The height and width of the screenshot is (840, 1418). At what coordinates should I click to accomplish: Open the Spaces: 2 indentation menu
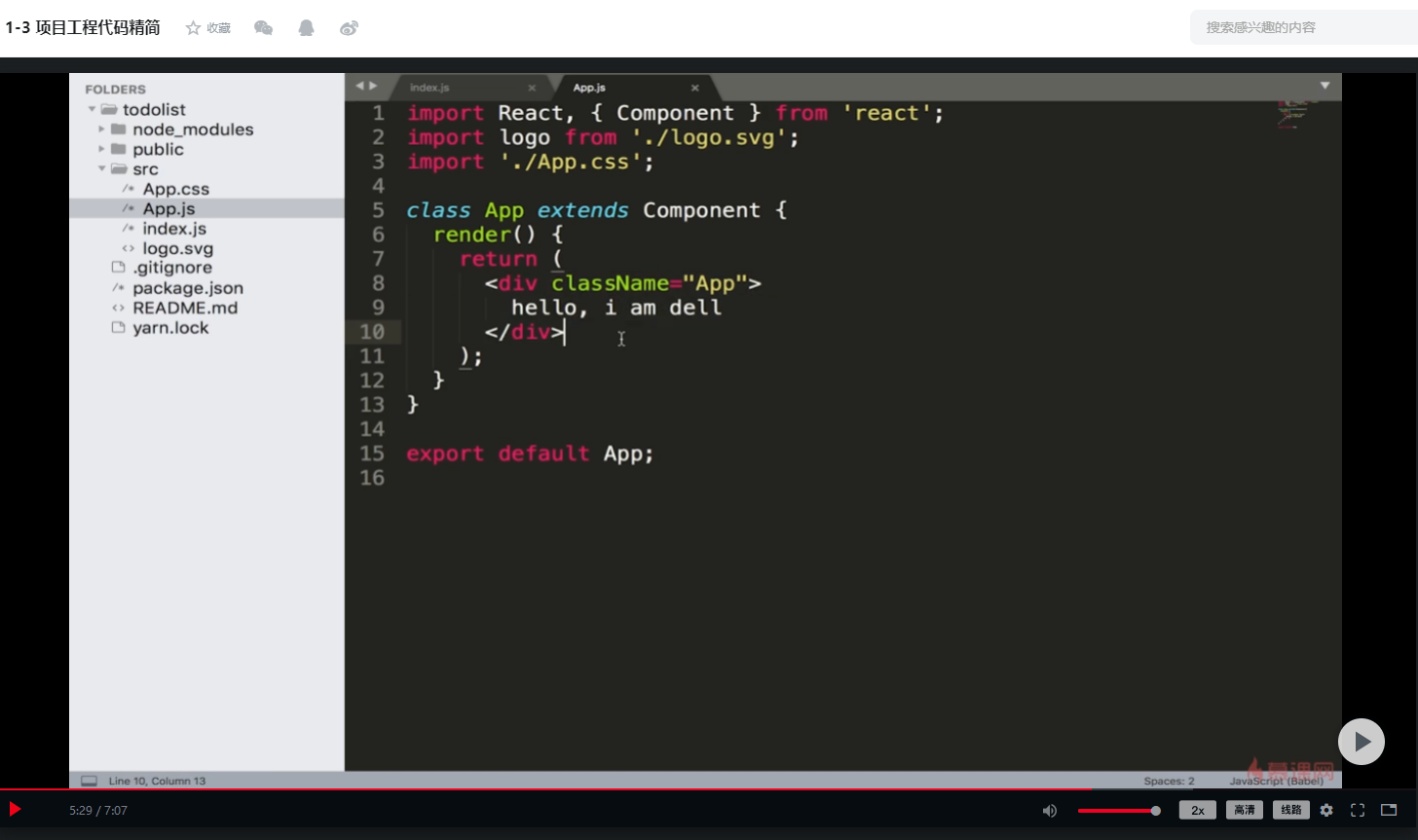[1169, 781]
